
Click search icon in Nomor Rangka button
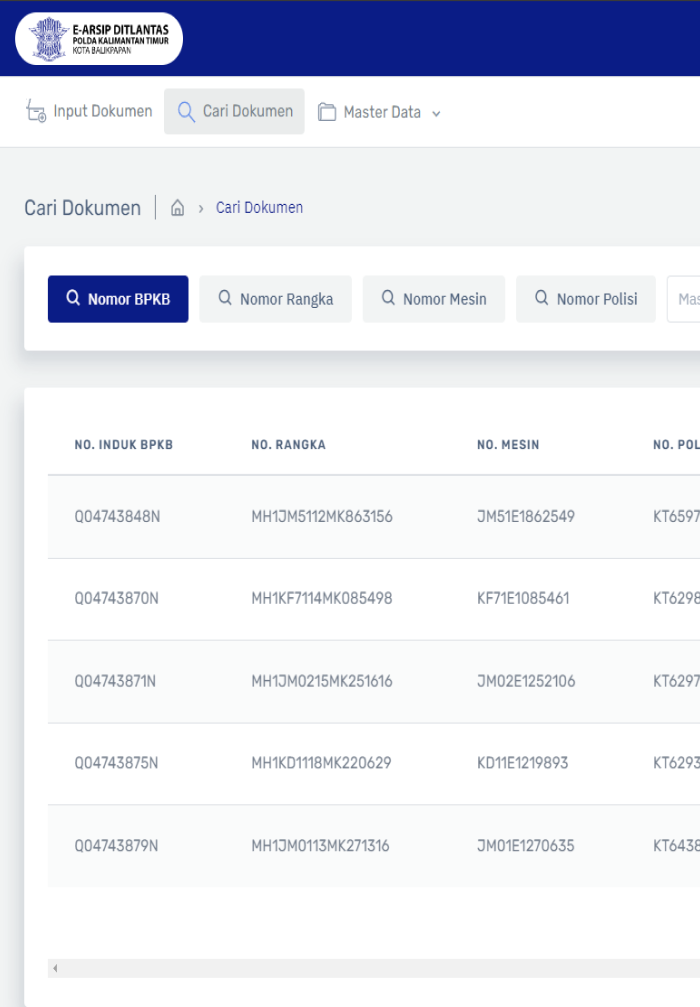(x=225, y=298)
